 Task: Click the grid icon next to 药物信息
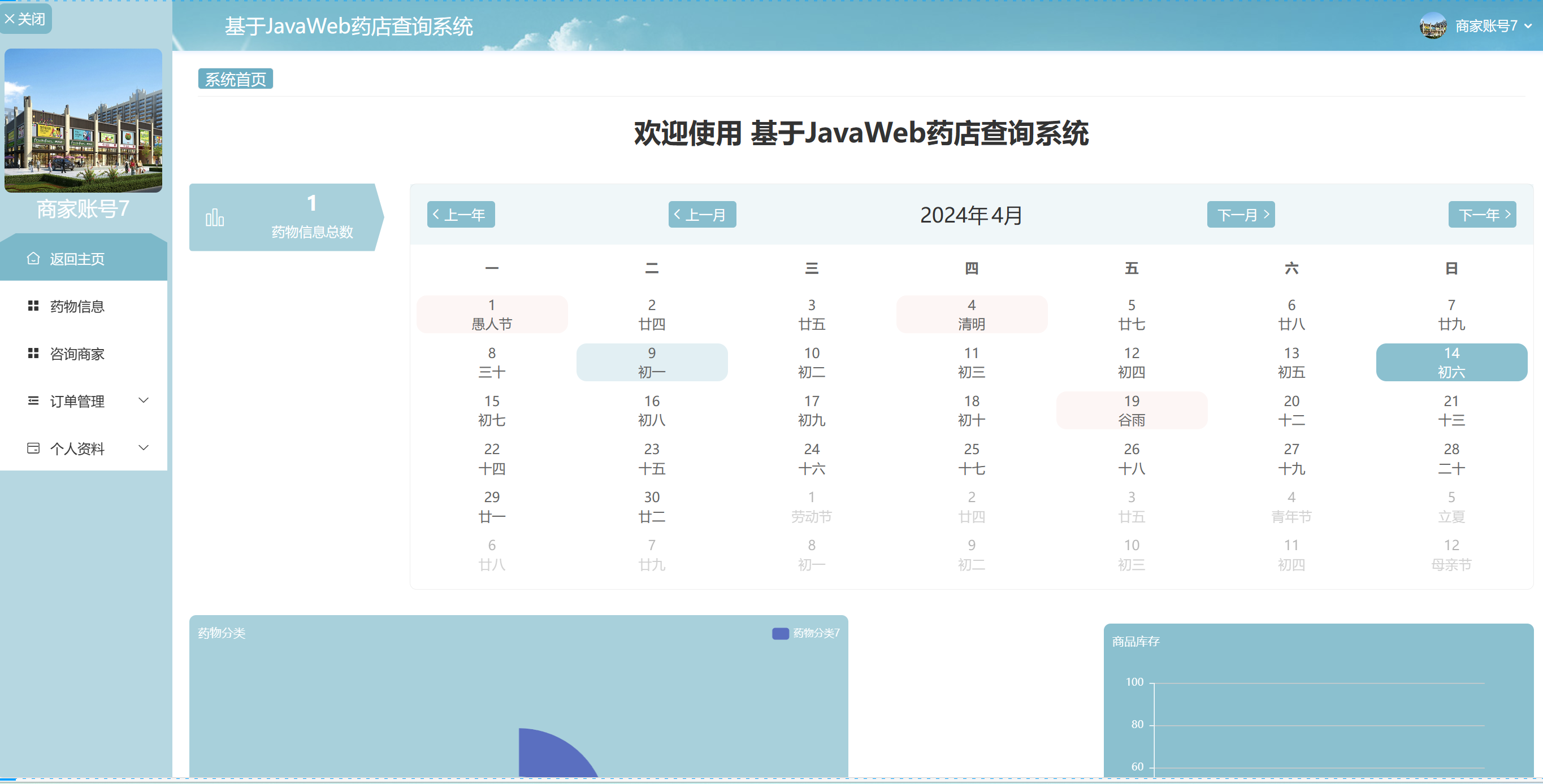coord(33,306)
